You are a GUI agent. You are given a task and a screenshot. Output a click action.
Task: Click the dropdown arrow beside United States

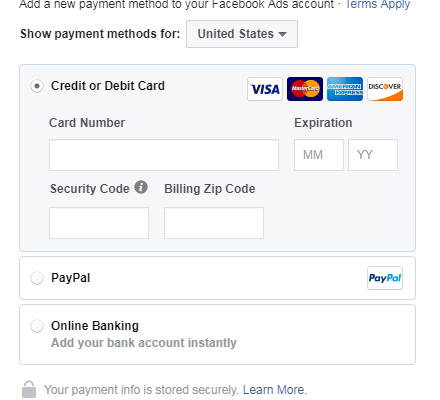282,34
